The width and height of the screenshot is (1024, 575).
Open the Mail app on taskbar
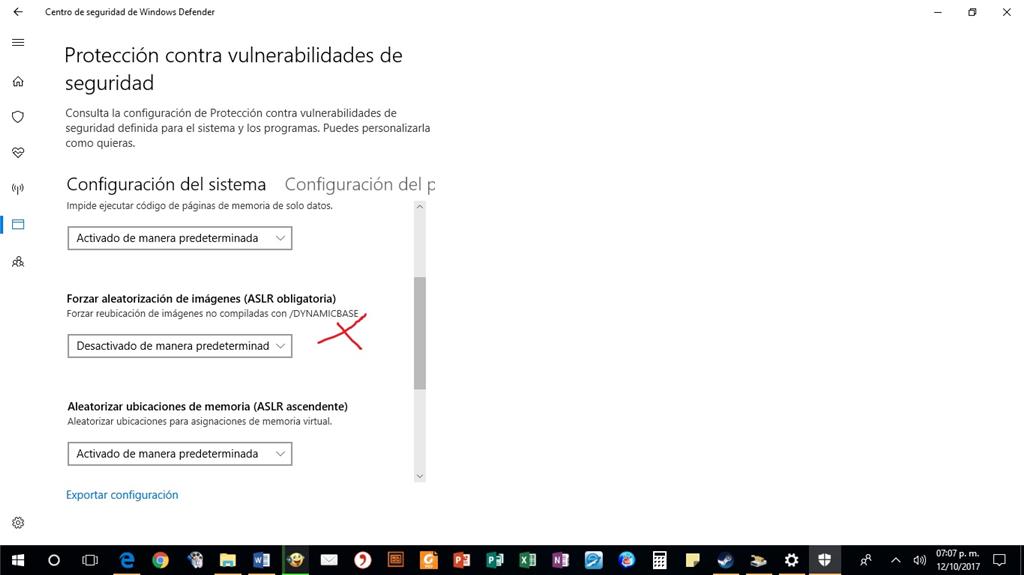pyautogui.click(x=328, y=560)
